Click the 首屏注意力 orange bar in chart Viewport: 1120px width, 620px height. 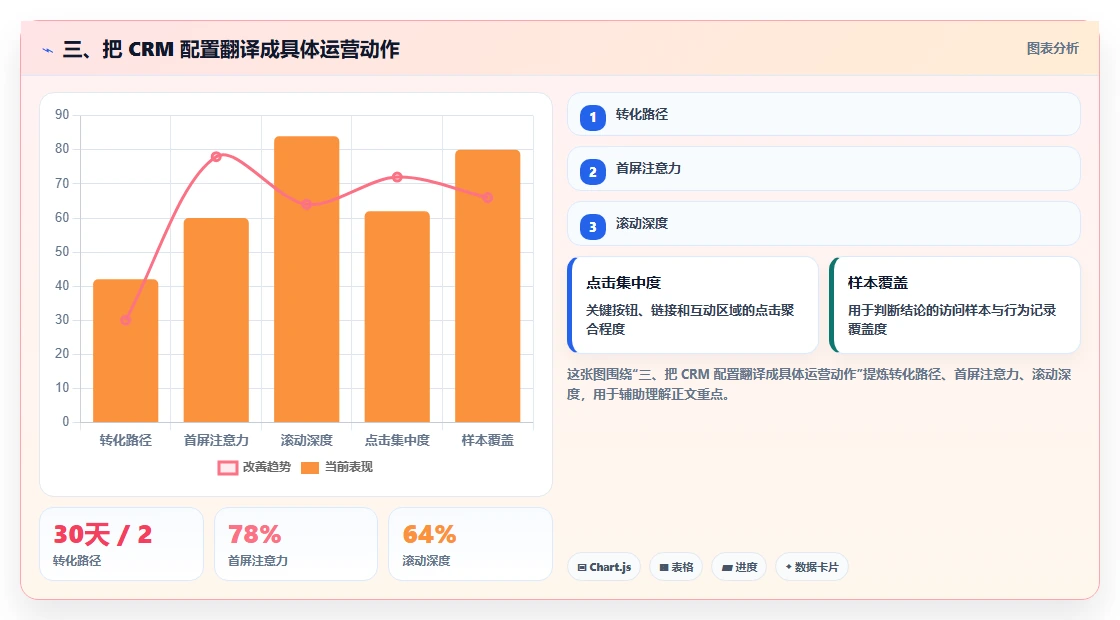(x=216, y=320)
